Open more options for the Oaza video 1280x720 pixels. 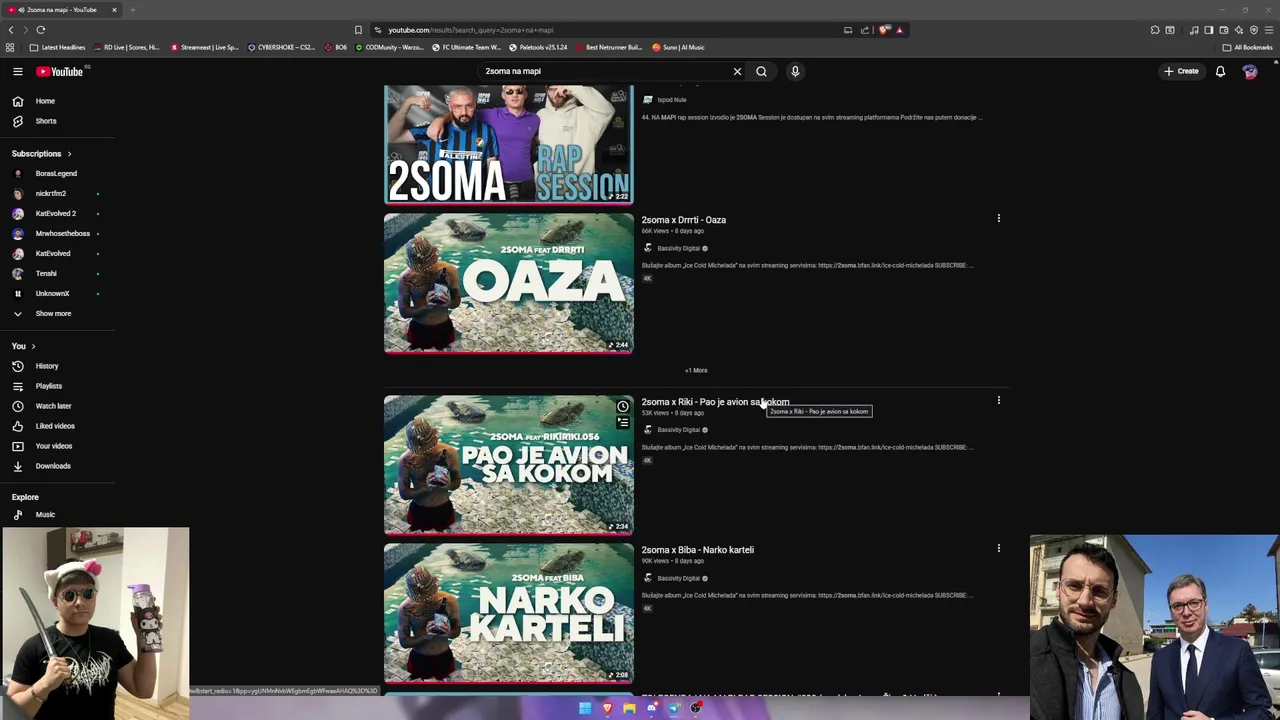coord(998,218)
